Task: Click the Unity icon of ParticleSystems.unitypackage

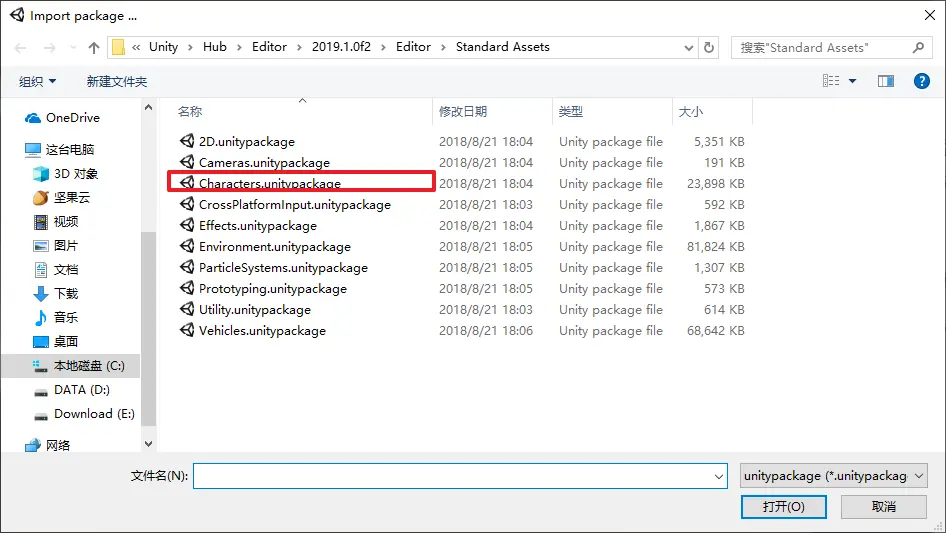Action: point(187,267)
